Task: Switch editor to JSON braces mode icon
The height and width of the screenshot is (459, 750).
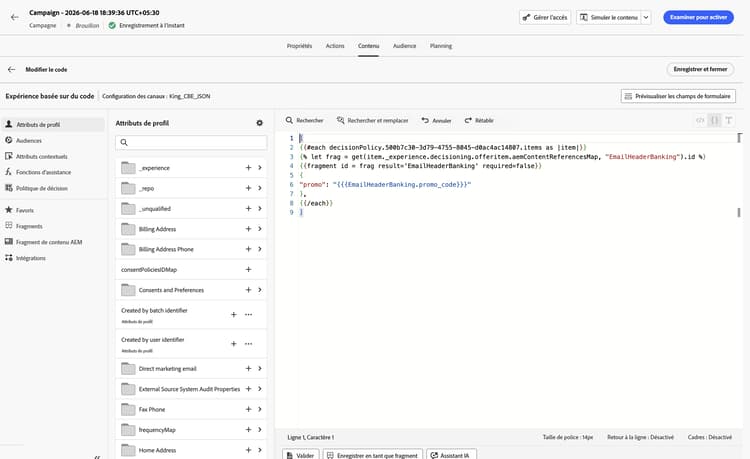Action: pos(715,120)
